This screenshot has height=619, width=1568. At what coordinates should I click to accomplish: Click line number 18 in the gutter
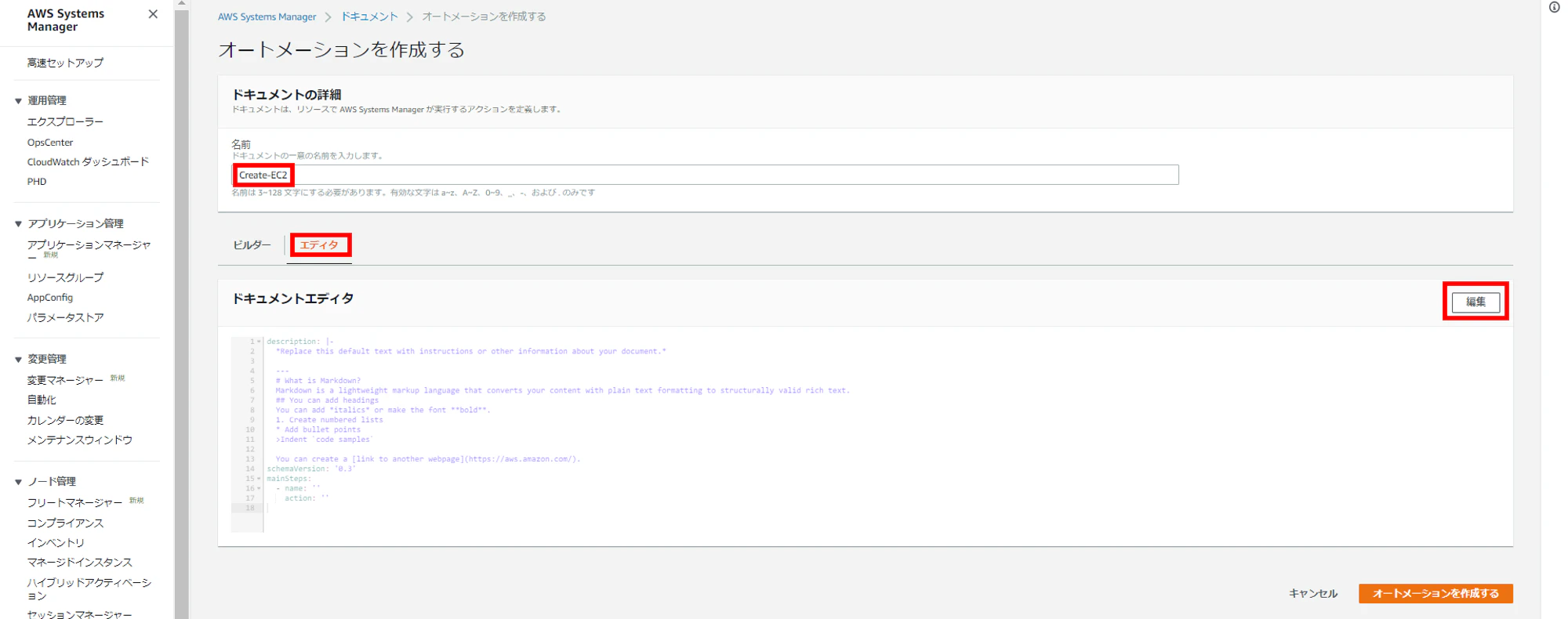pyautogui.click(x=250, y=509)
